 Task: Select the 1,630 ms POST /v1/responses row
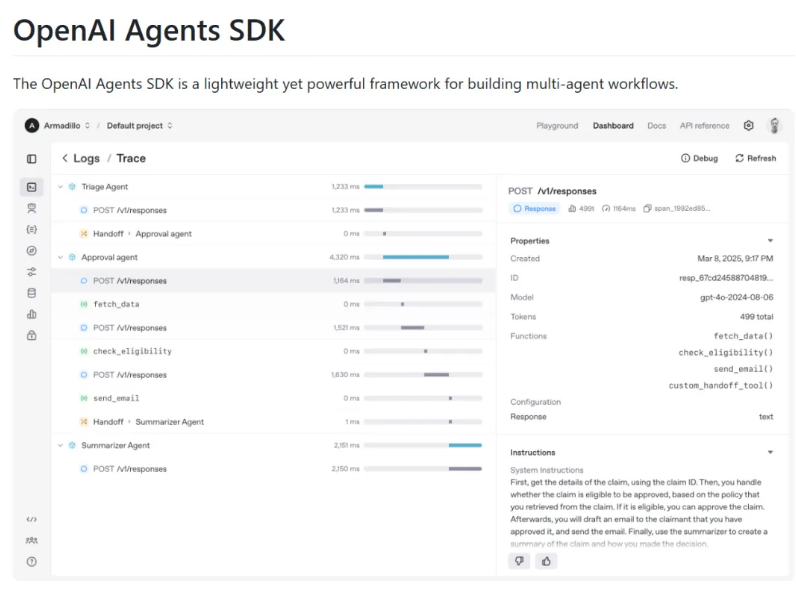pos(274,375)
